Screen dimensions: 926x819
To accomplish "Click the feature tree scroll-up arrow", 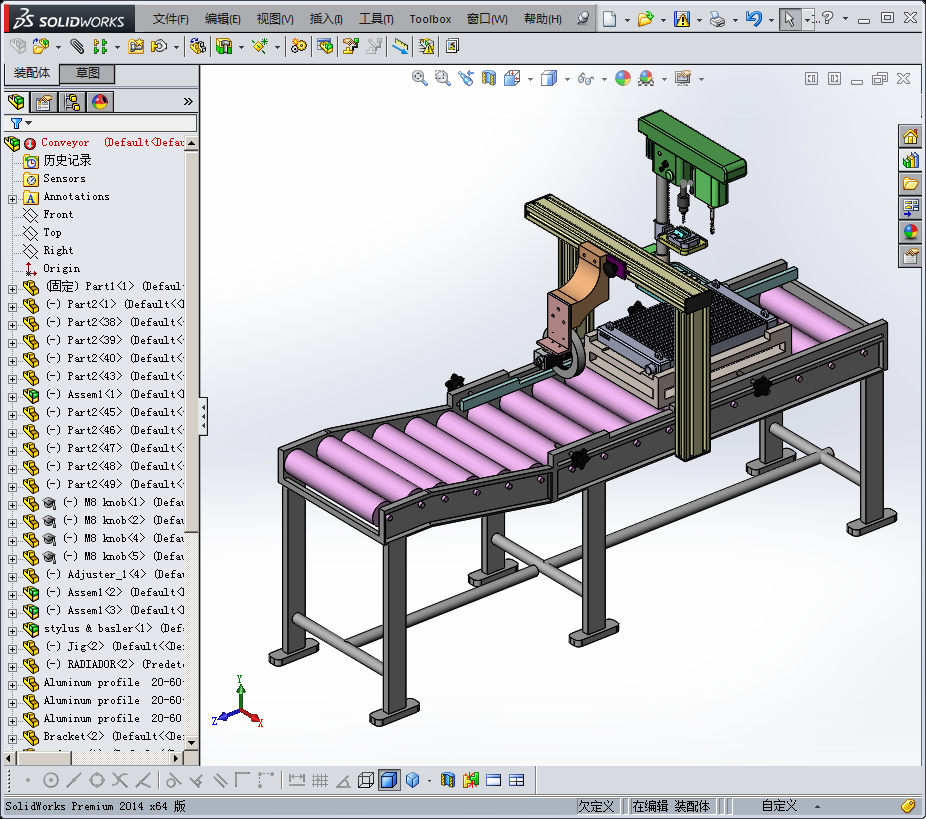I will click(x=191, y=143).
